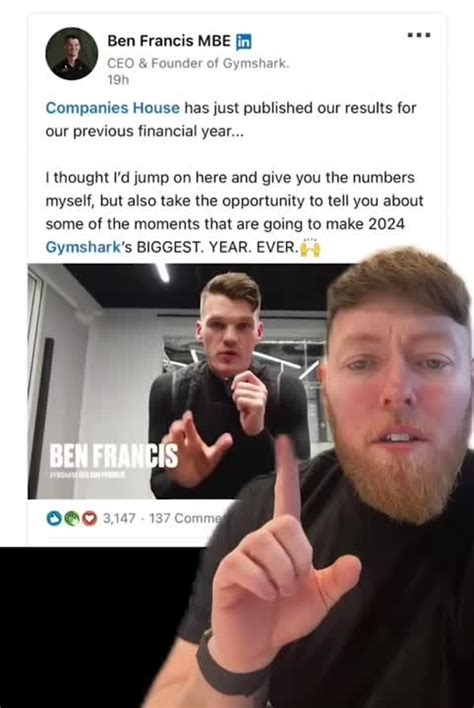
Task: Open the author's round profile picture
Action: coord(72,54)
